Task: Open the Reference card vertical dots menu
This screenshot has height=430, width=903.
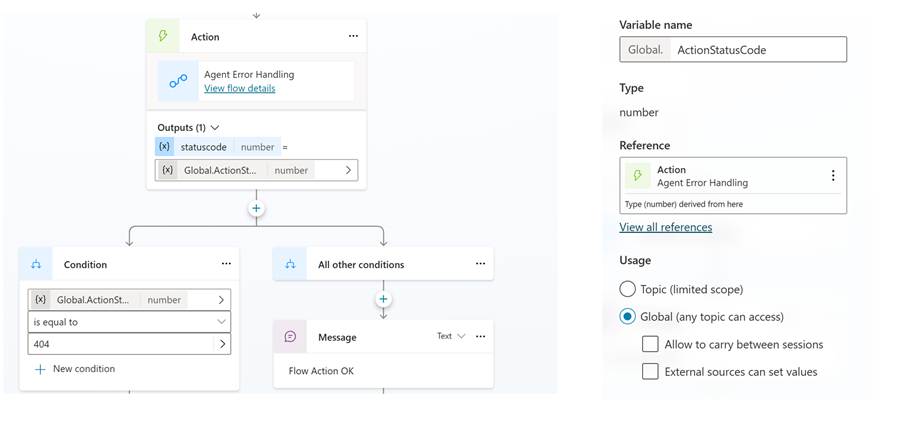Action: coord(832,176)
